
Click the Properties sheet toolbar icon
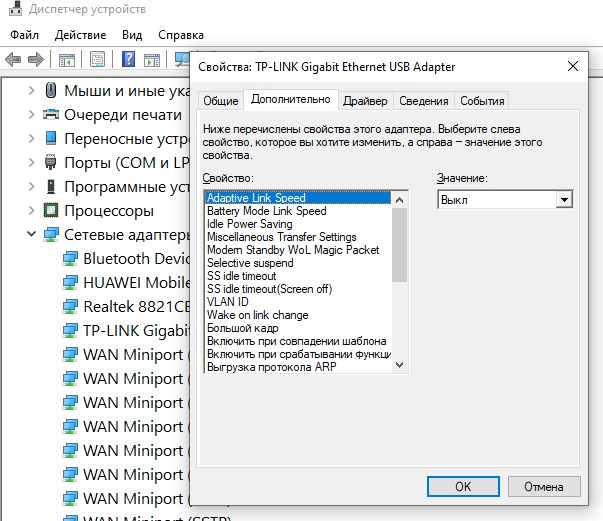click(97, 60)
